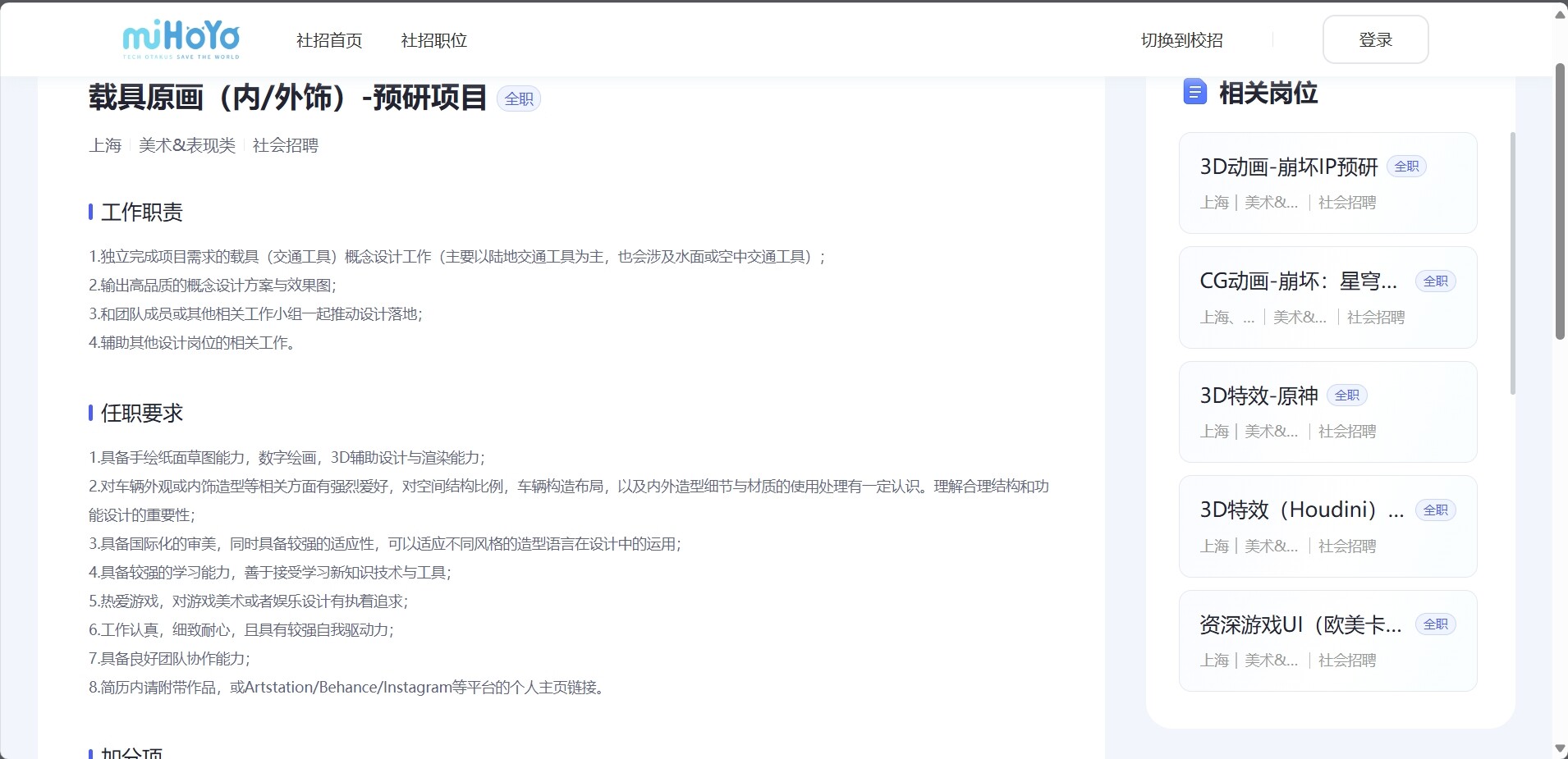The image size is (1568, 759).
Task: Click the 全职 tag beside the job title
Action: (519, 99)
